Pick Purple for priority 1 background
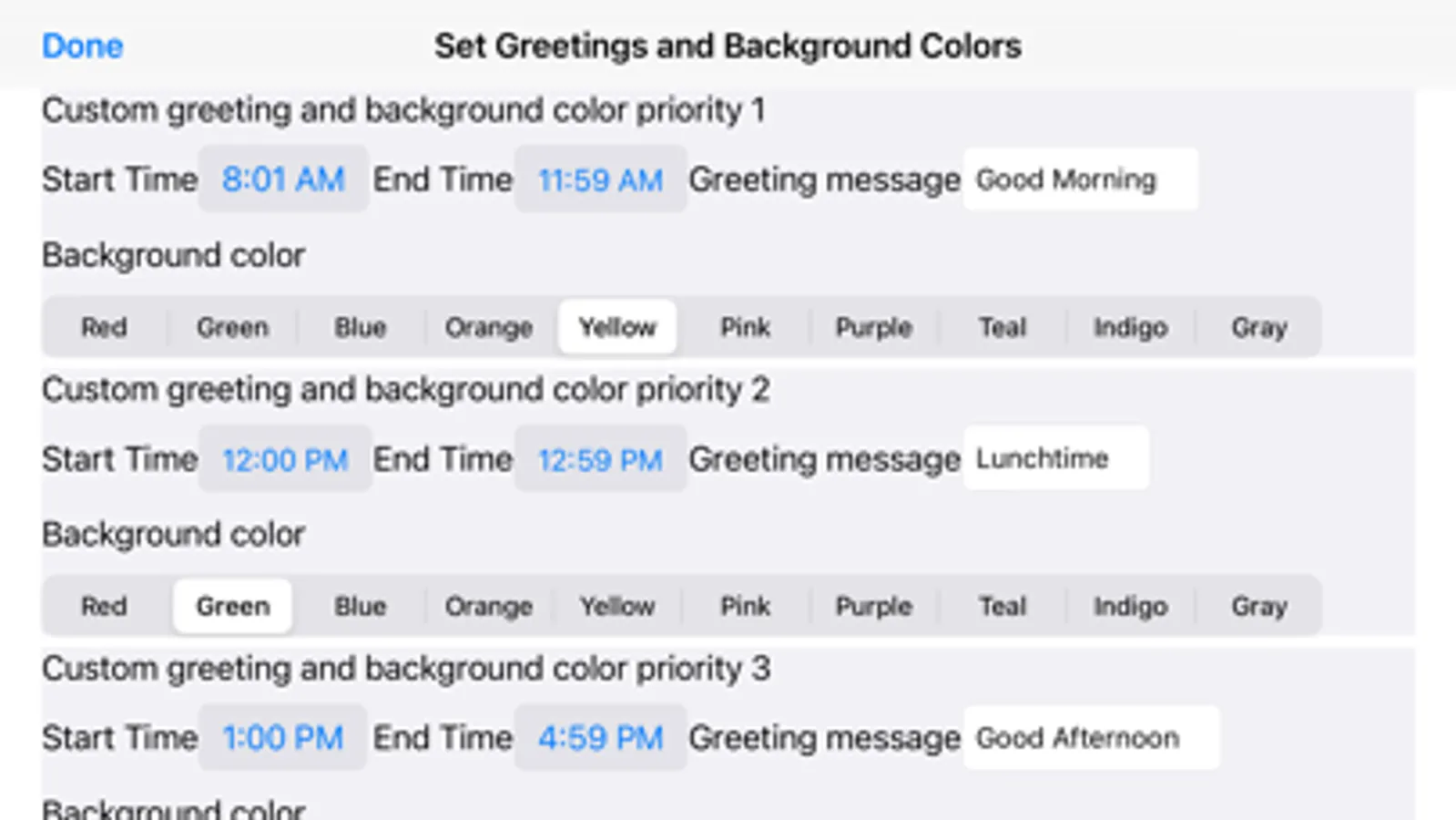1456x820 pixels. pyautogui.click(x=873, y=327)
